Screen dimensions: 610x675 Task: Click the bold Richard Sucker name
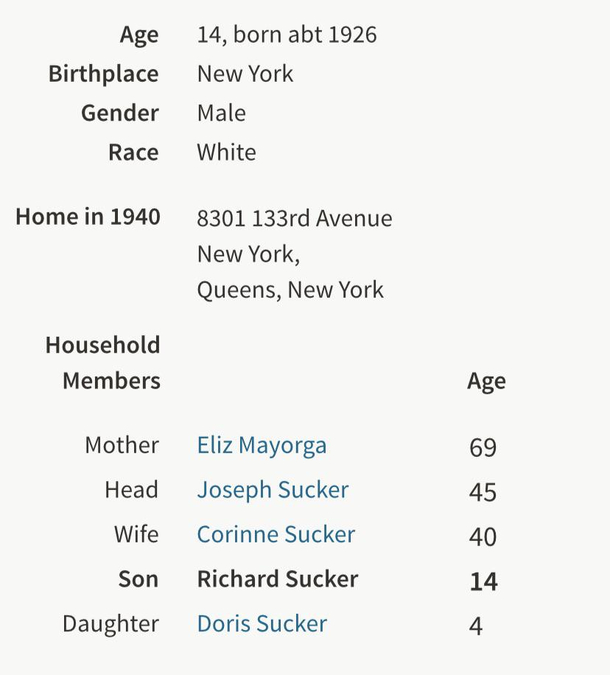point(277,579)
